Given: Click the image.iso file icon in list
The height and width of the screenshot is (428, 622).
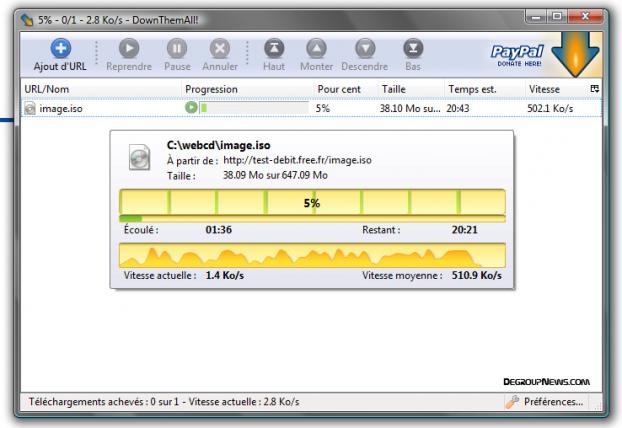Looking at the screenshot, I should (30, 108).
